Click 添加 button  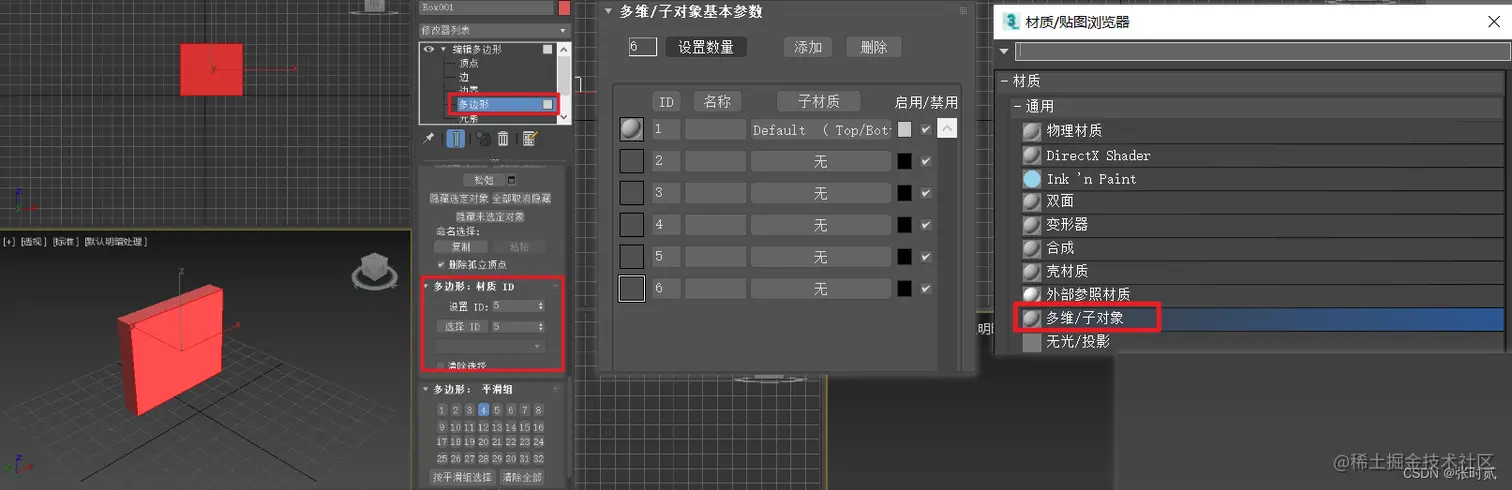point(808,47)
